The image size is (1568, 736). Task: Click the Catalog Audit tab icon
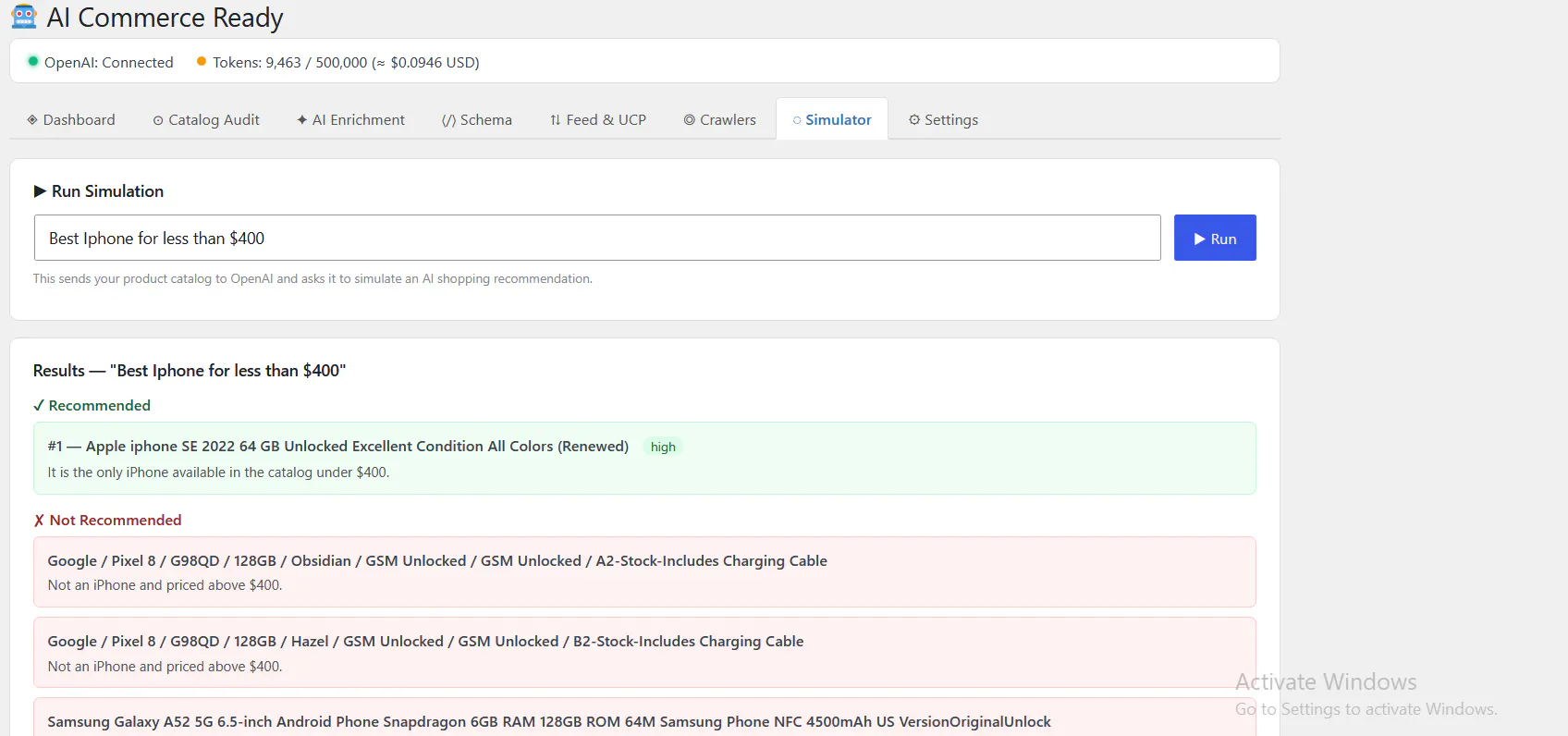coord(158,120)
